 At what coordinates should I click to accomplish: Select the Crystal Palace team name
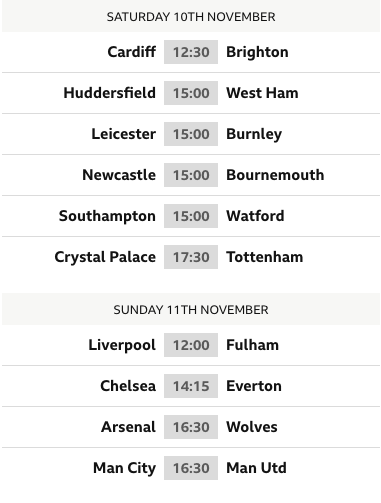coord(105,257)
